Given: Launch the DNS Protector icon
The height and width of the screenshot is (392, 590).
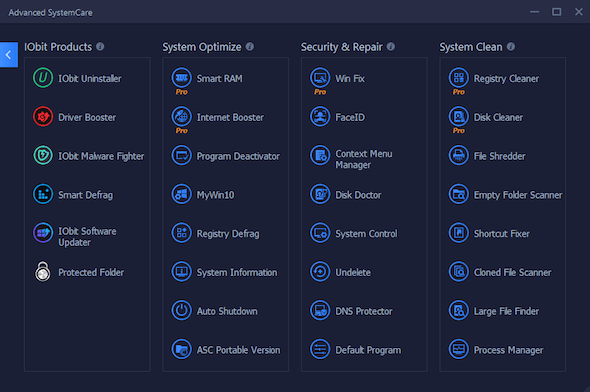Looking at the screenshot, I should [320, 310].
